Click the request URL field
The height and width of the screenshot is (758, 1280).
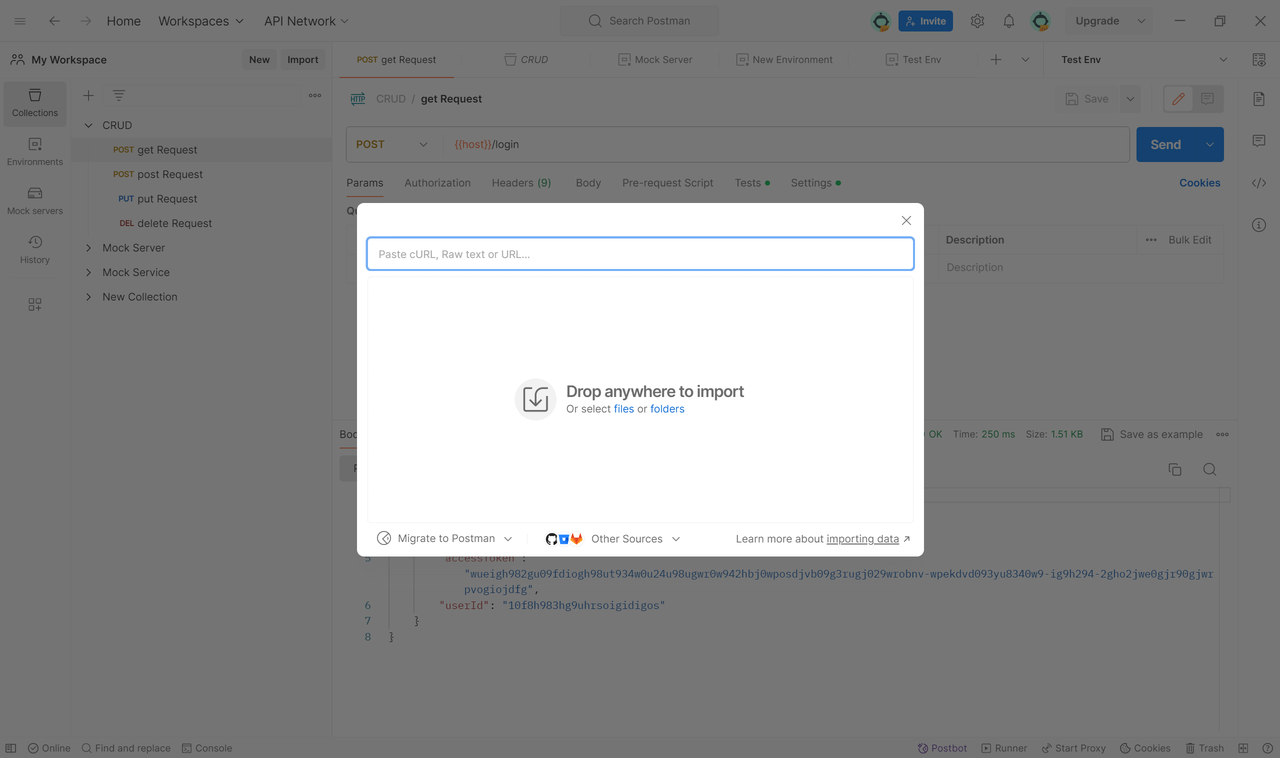point(788,144)
